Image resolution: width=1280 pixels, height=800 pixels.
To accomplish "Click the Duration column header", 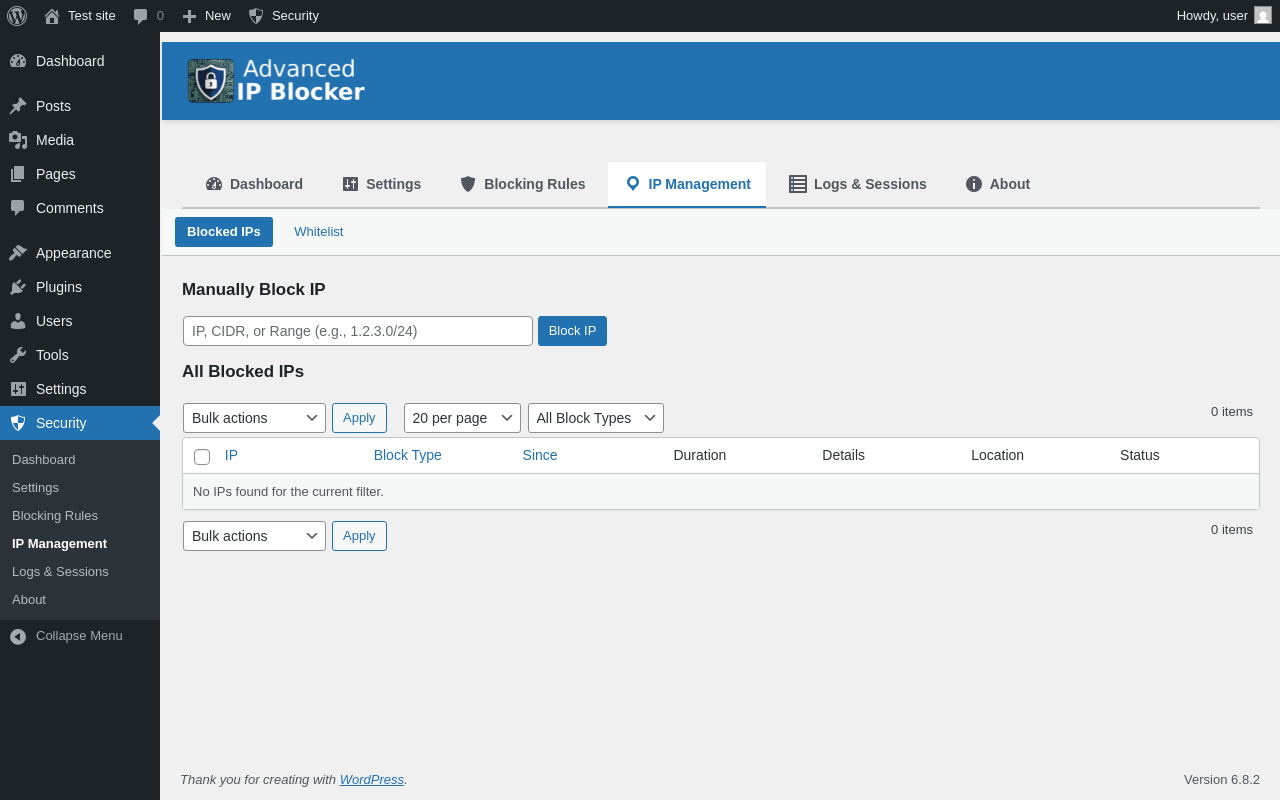I will tap(700, 455).
